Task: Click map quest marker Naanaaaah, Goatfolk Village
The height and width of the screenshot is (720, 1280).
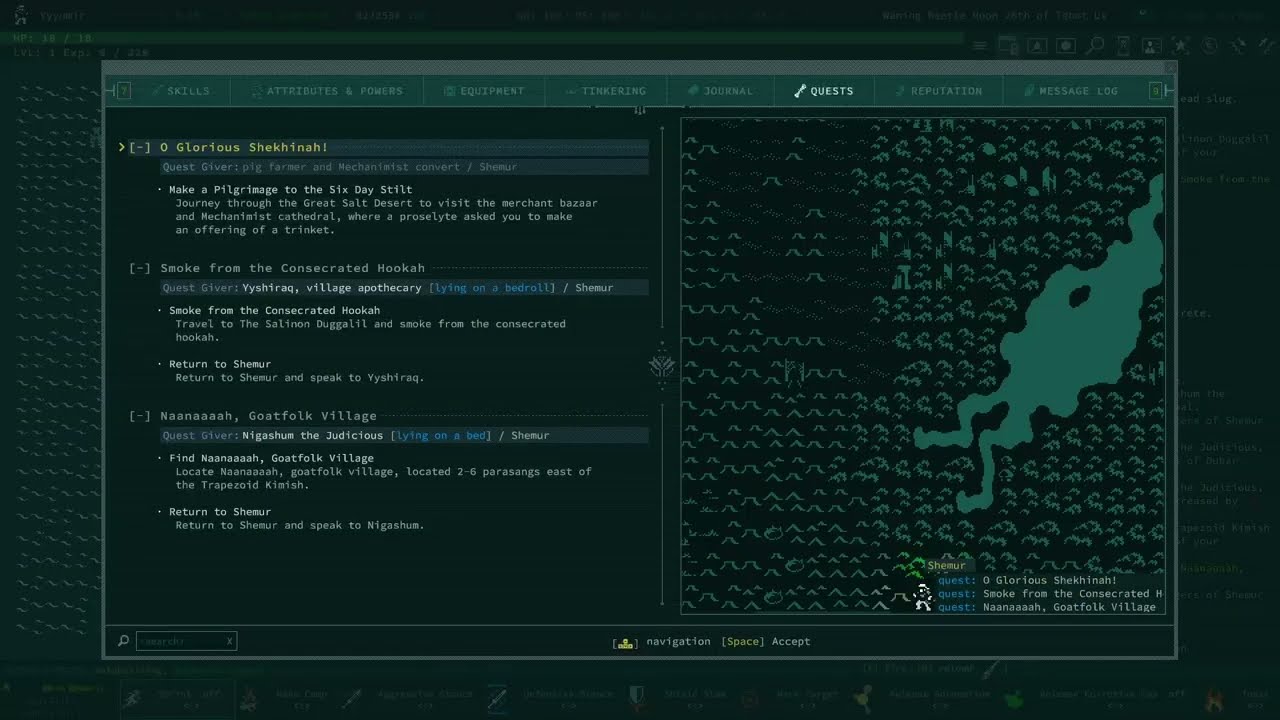Action: [x=1046, y=607]
